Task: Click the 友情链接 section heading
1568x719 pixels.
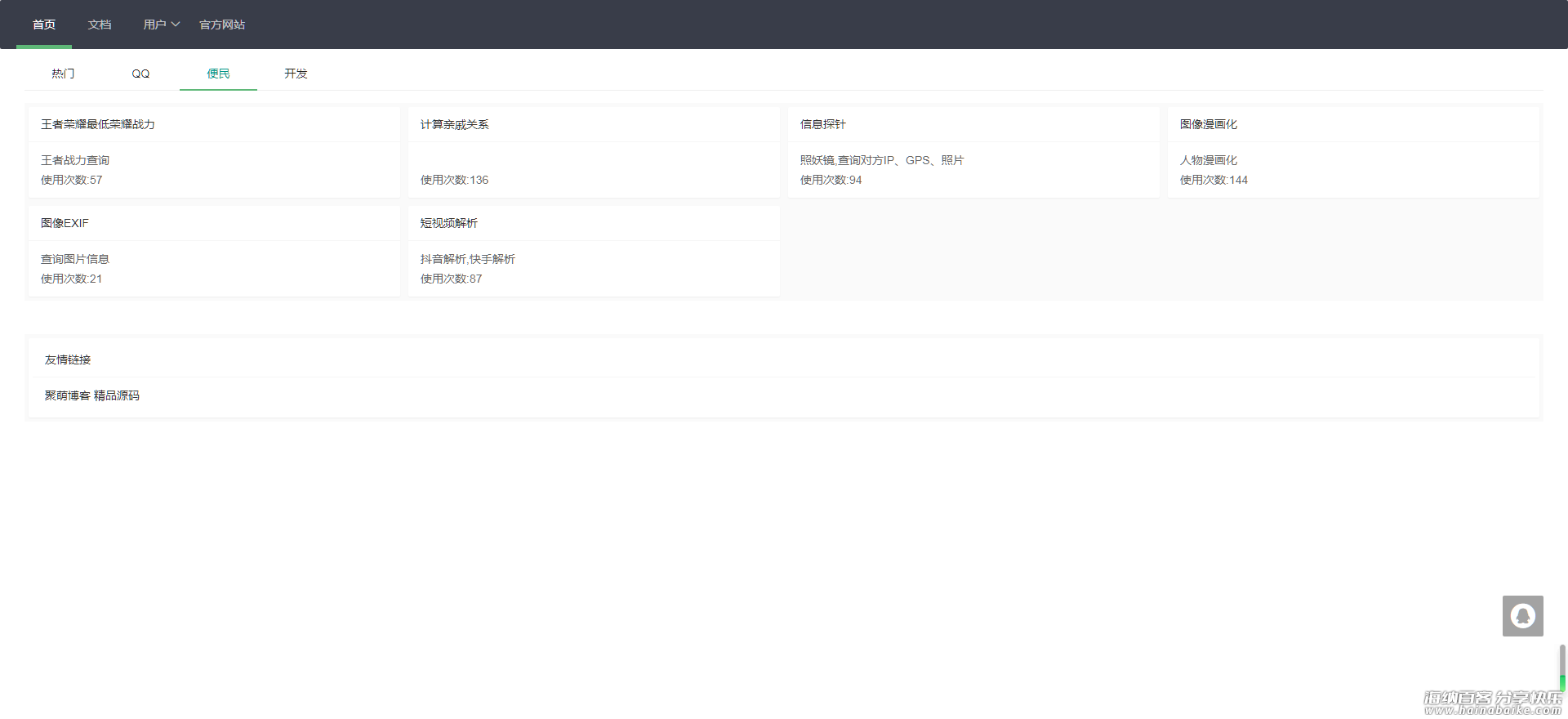Action: coord(68,359)
